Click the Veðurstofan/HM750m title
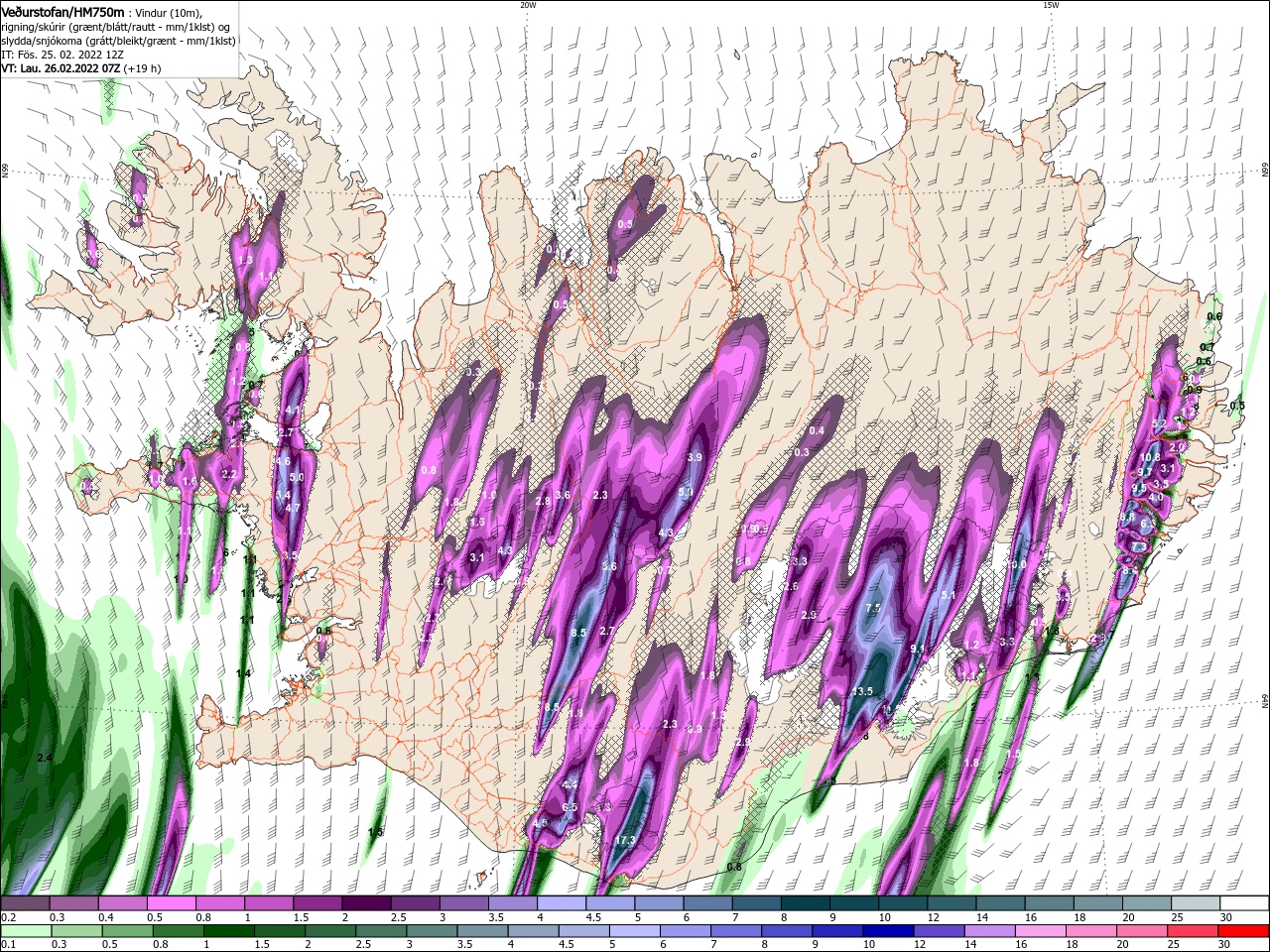 tap(63, 11)
